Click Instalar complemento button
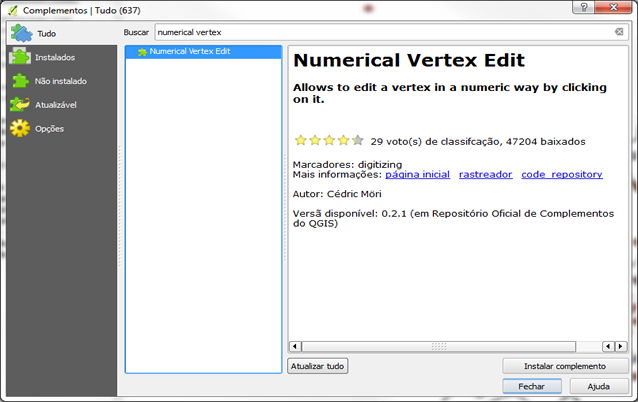Image resolution: width=638 pixels, height=402 pixels. (x=566, y=366)
